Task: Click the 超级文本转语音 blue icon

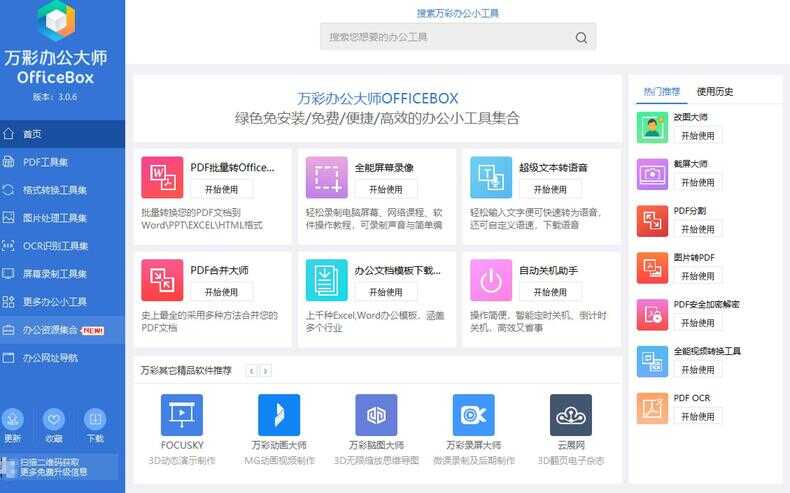Action: point(491,177)
